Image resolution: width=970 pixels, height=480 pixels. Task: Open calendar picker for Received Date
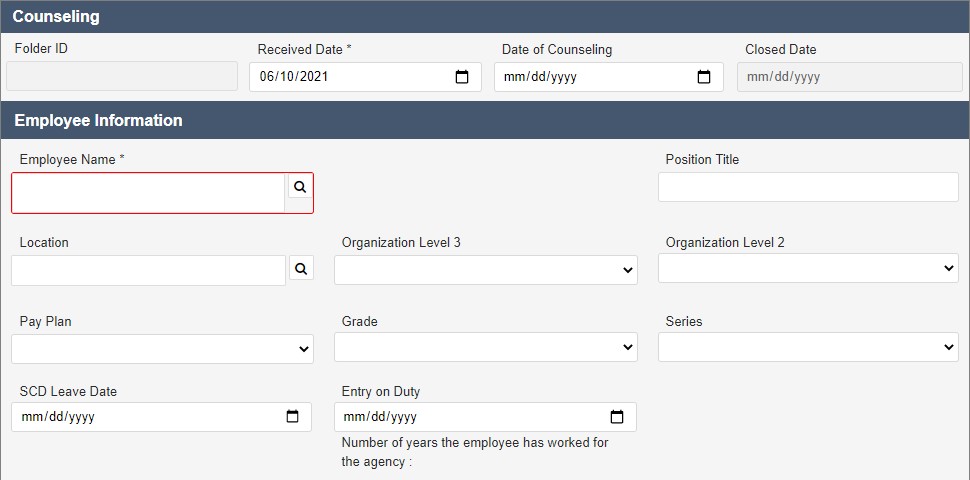tap(461, 77)
